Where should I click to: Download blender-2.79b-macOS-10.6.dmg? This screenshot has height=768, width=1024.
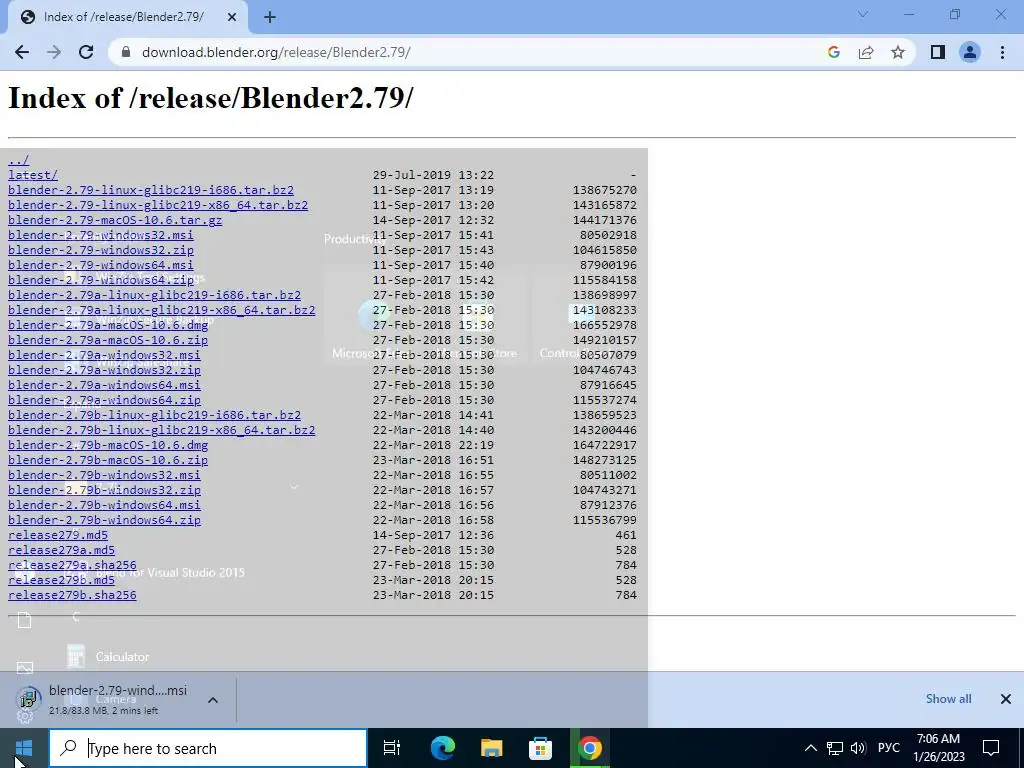point(108,445)
